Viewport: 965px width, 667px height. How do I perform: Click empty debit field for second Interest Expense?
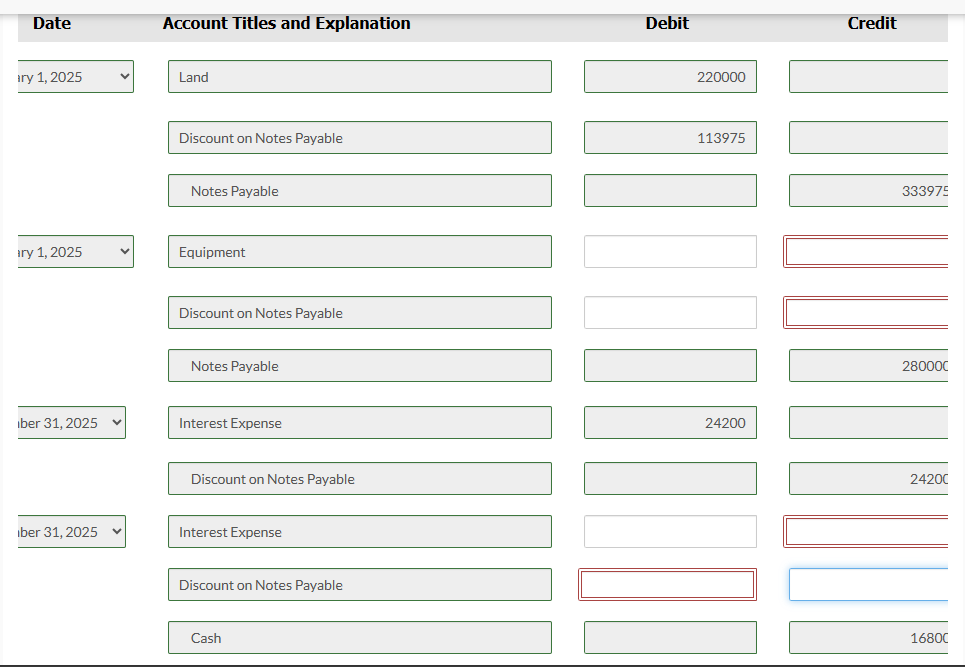tap(670, 532)
